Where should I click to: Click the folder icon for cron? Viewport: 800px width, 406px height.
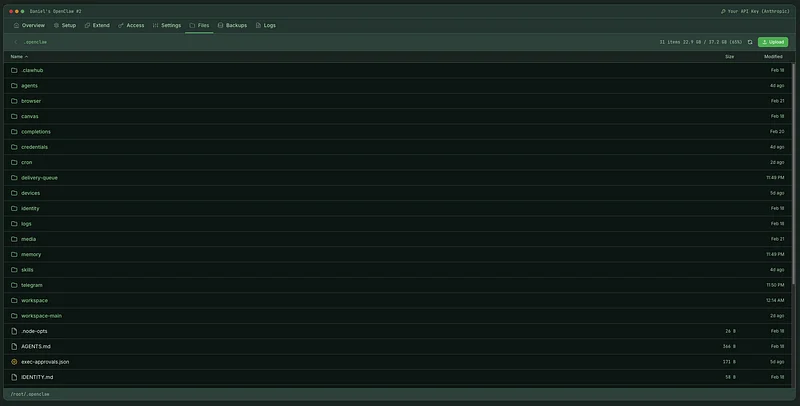click(x=14, y=162)
